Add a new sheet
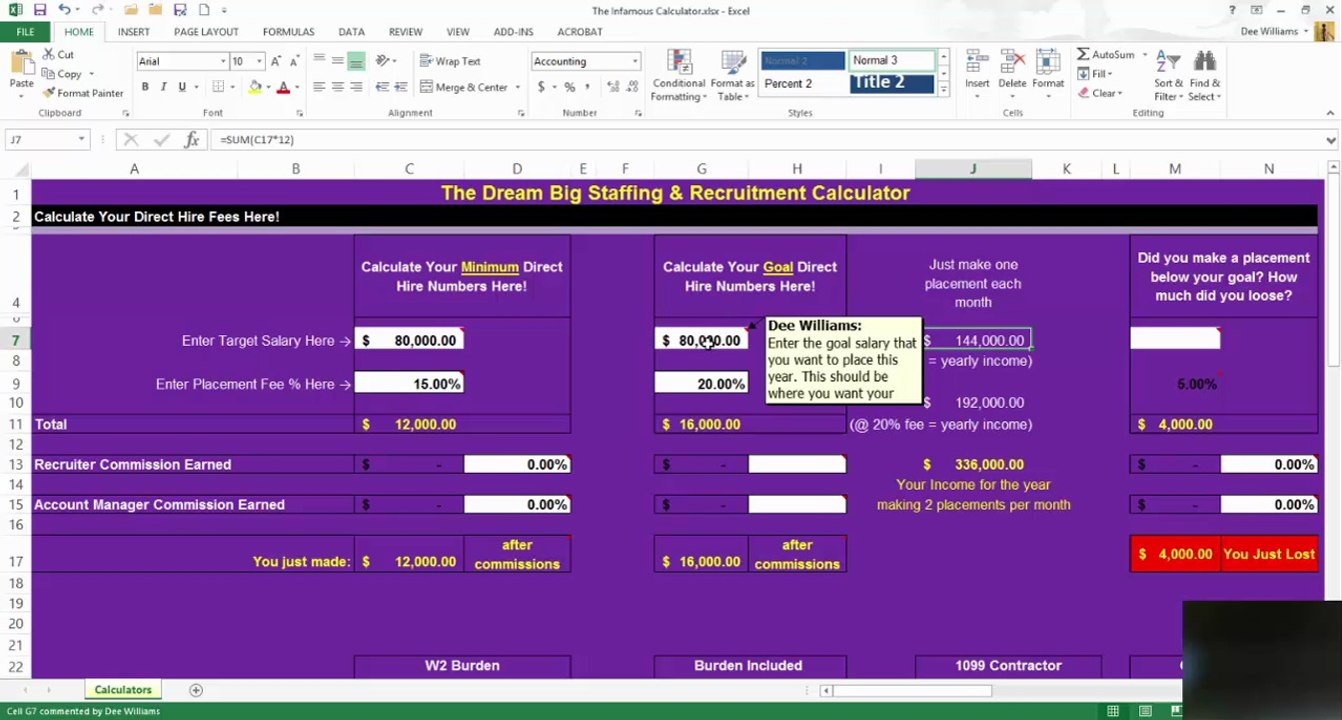 [x=196, y=690]
